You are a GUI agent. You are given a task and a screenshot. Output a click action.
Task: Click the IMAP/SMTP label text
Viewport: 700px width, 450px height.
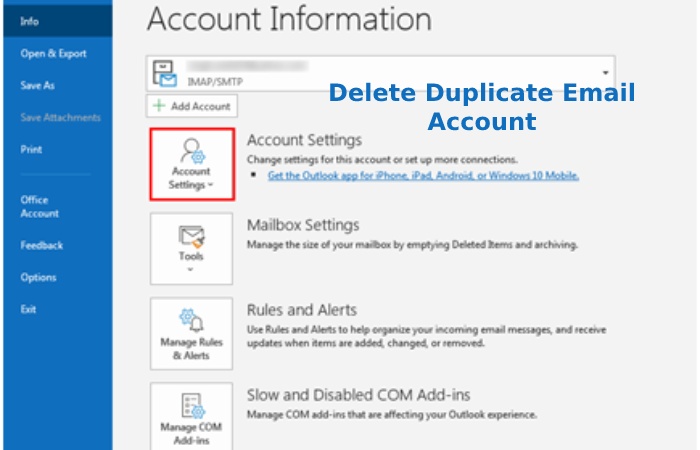[x=215, y=82]
